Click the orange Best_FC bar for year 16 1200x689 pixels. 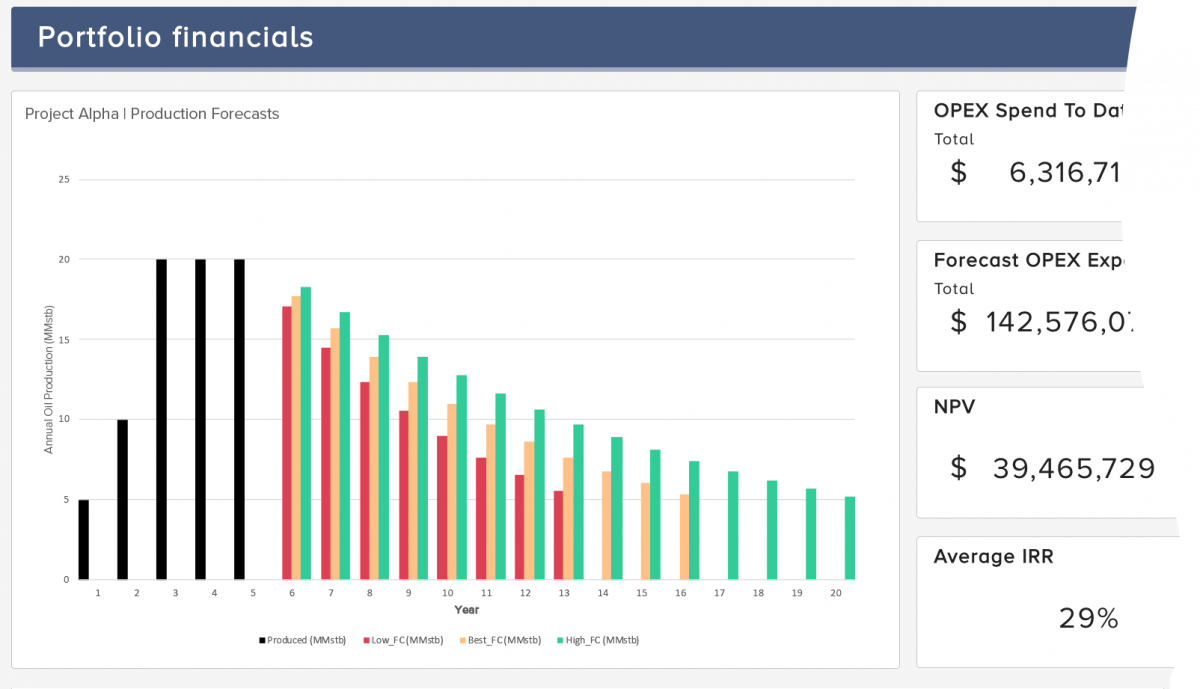click(x=684, y=537)
